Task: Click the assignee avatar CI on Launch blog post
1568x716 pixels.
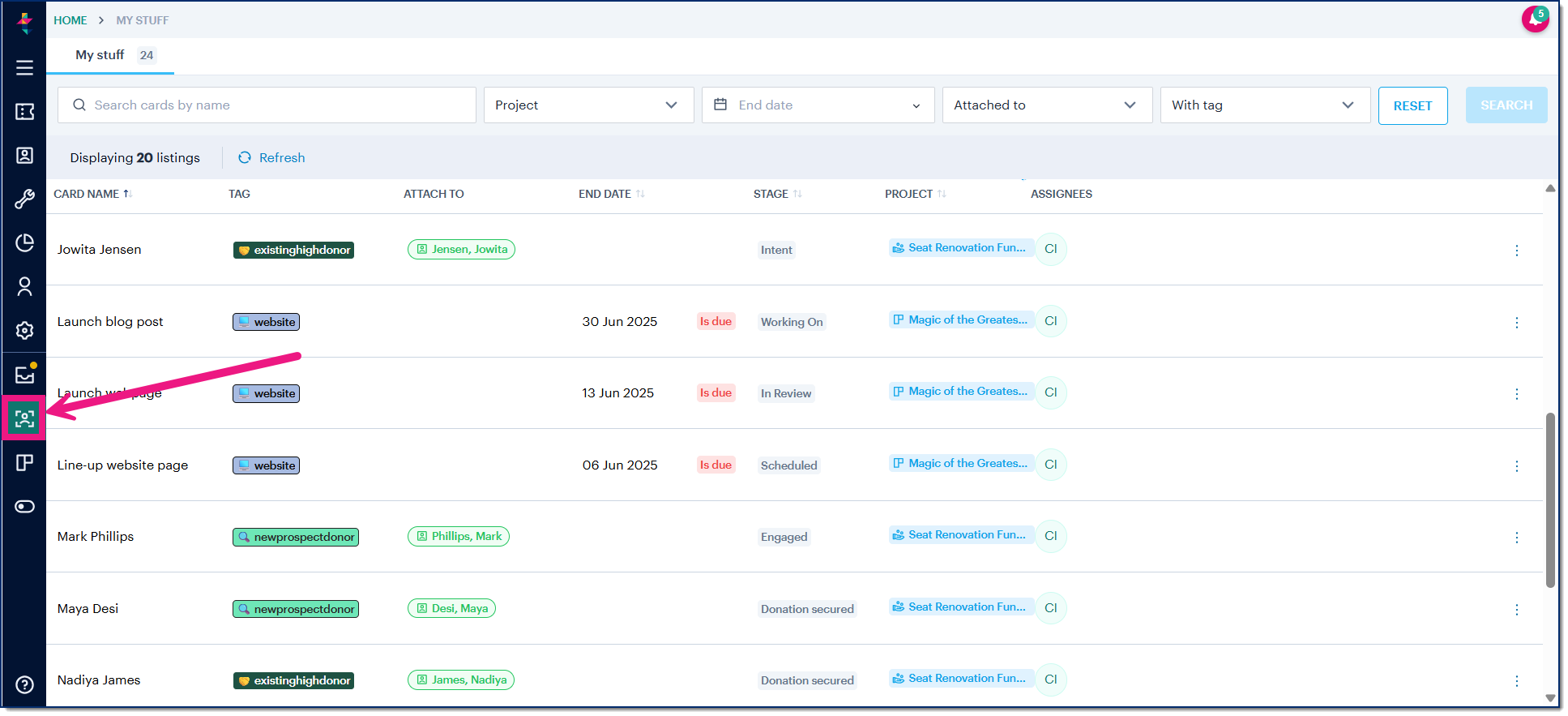Action: [1051, 321]
